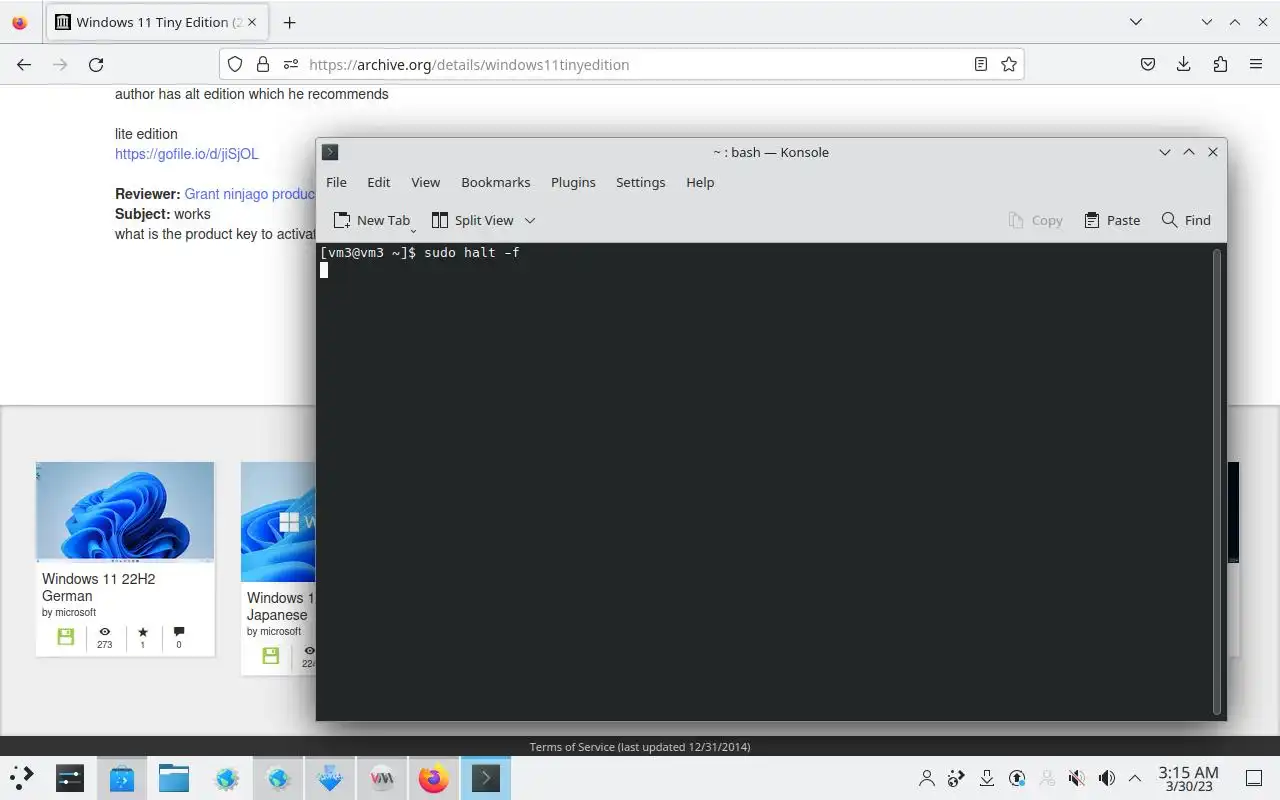The width and height of the screenshot is (1280, 800).
Task: Open Konsole Help menu
Action: click(x=700, y=182)
